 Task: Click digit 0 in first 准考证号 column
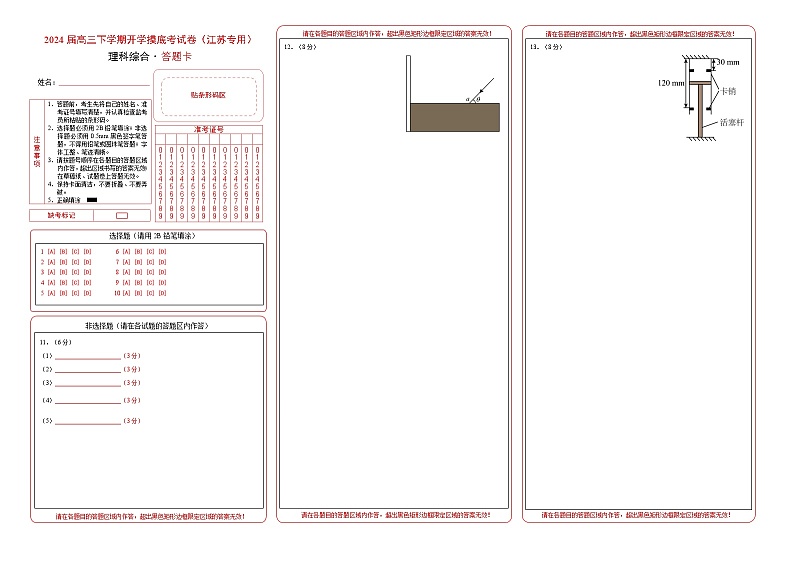(161, 150)
